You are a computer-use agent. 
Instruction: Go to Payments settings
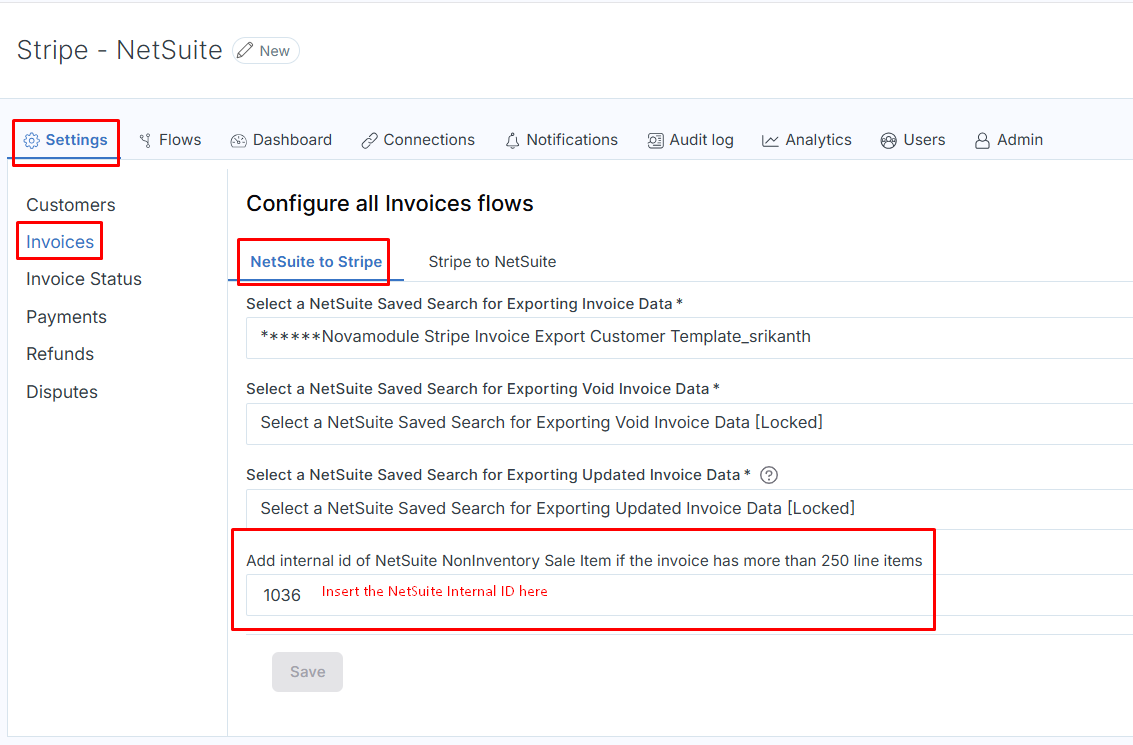(66, 316)
